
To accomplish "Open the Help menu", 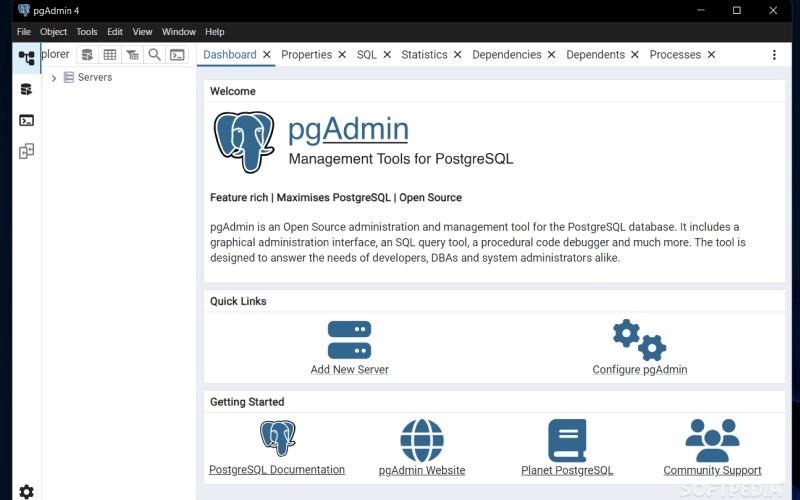I will pyautogui.click(x=215, y=32).
